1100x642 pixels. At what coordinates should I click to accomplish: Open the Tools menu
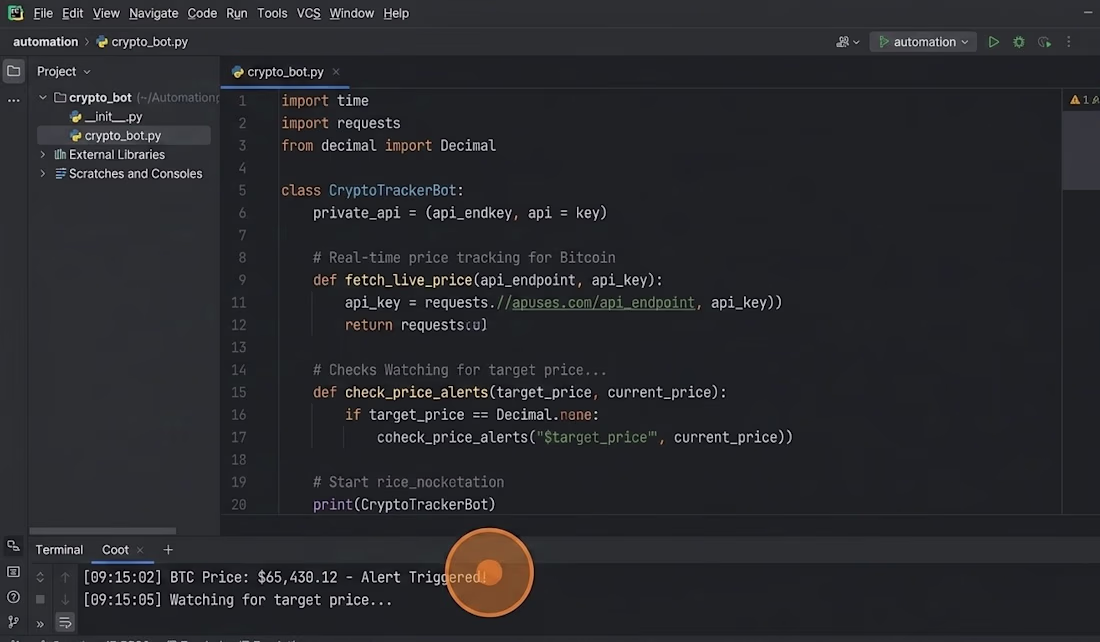[x=272, y=13]
